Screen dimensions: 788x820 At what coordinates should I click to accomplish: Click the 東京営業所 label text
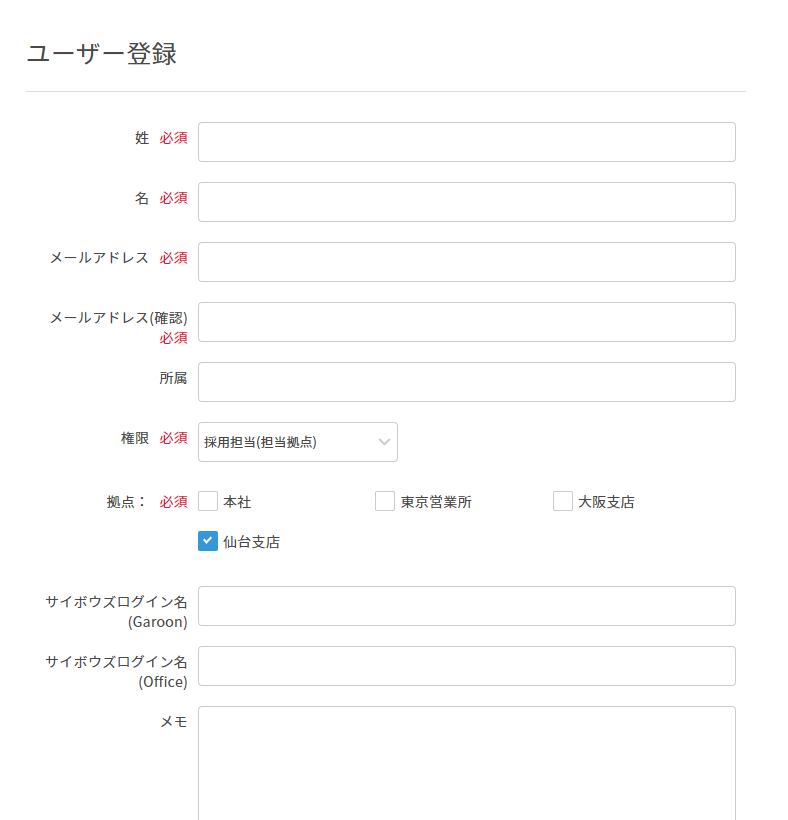point(436,502)
